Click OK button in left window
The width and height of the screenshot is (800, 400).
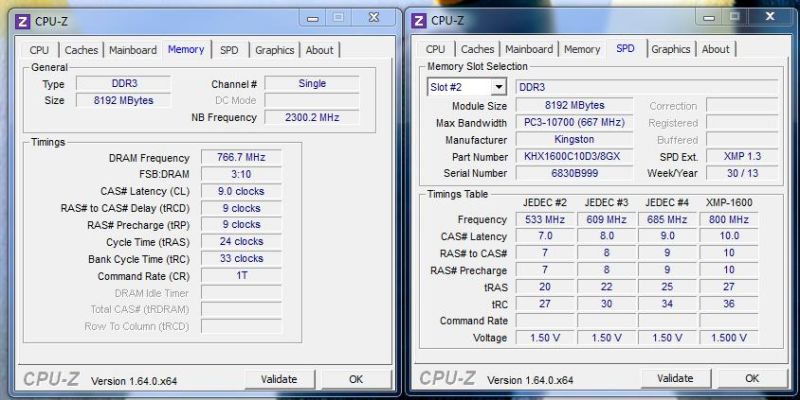[x=356, y=379]
